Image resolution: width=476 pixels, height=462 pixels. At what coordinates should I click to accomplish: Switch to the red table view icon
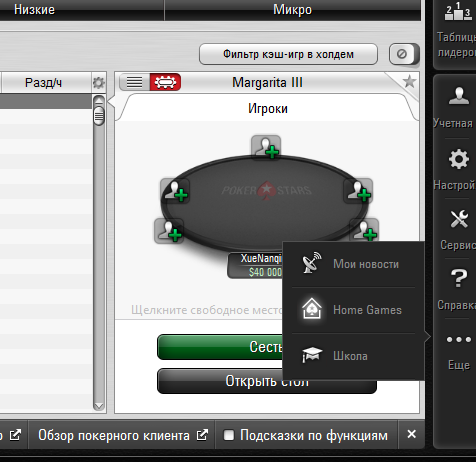(165, 82)
